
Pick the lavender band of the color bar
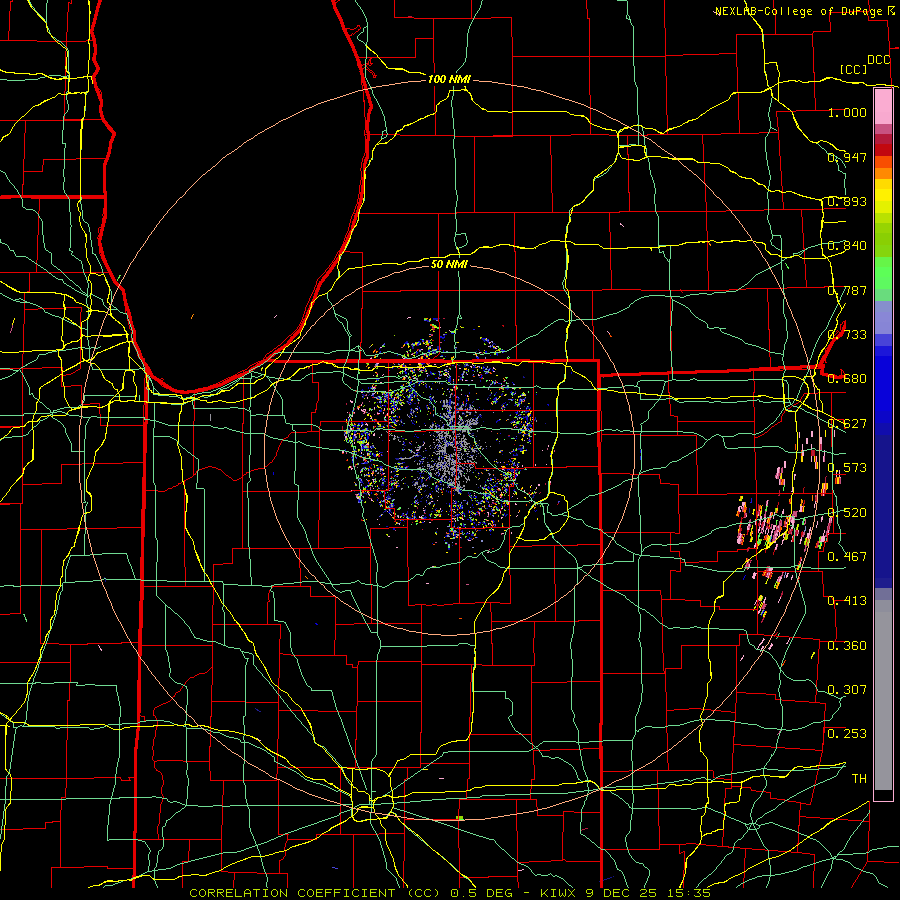[x=883, y=317]
